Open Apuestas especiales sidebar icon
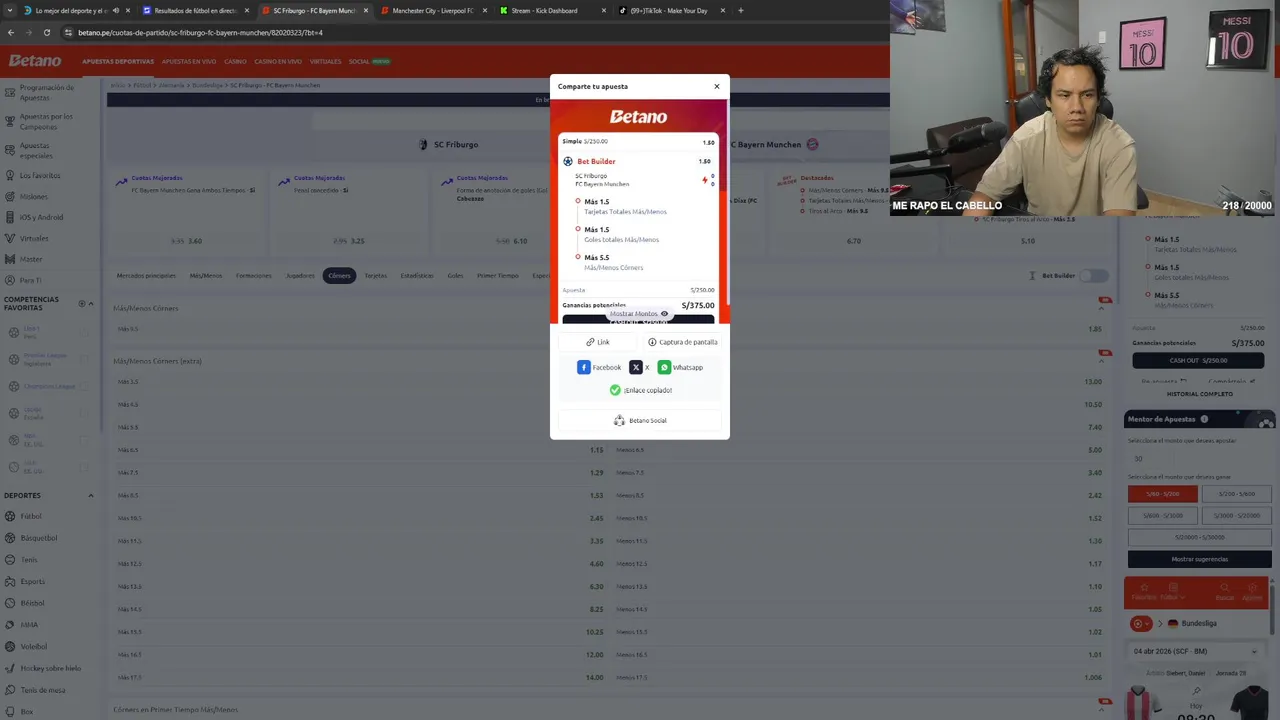The image size is (1280, 720). click(x=9, y=150)
